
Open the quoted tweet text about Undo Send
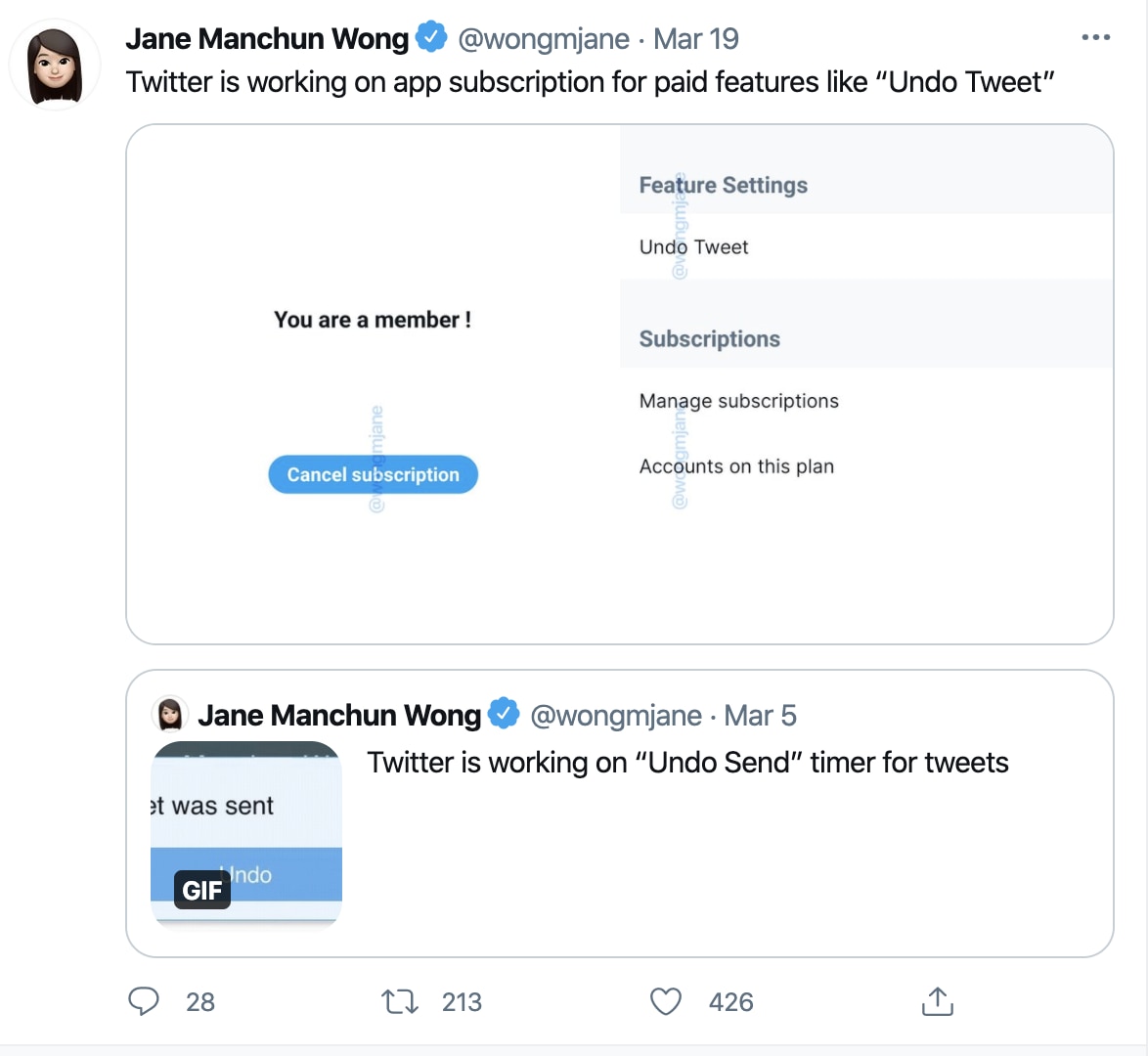click(687, 763)
